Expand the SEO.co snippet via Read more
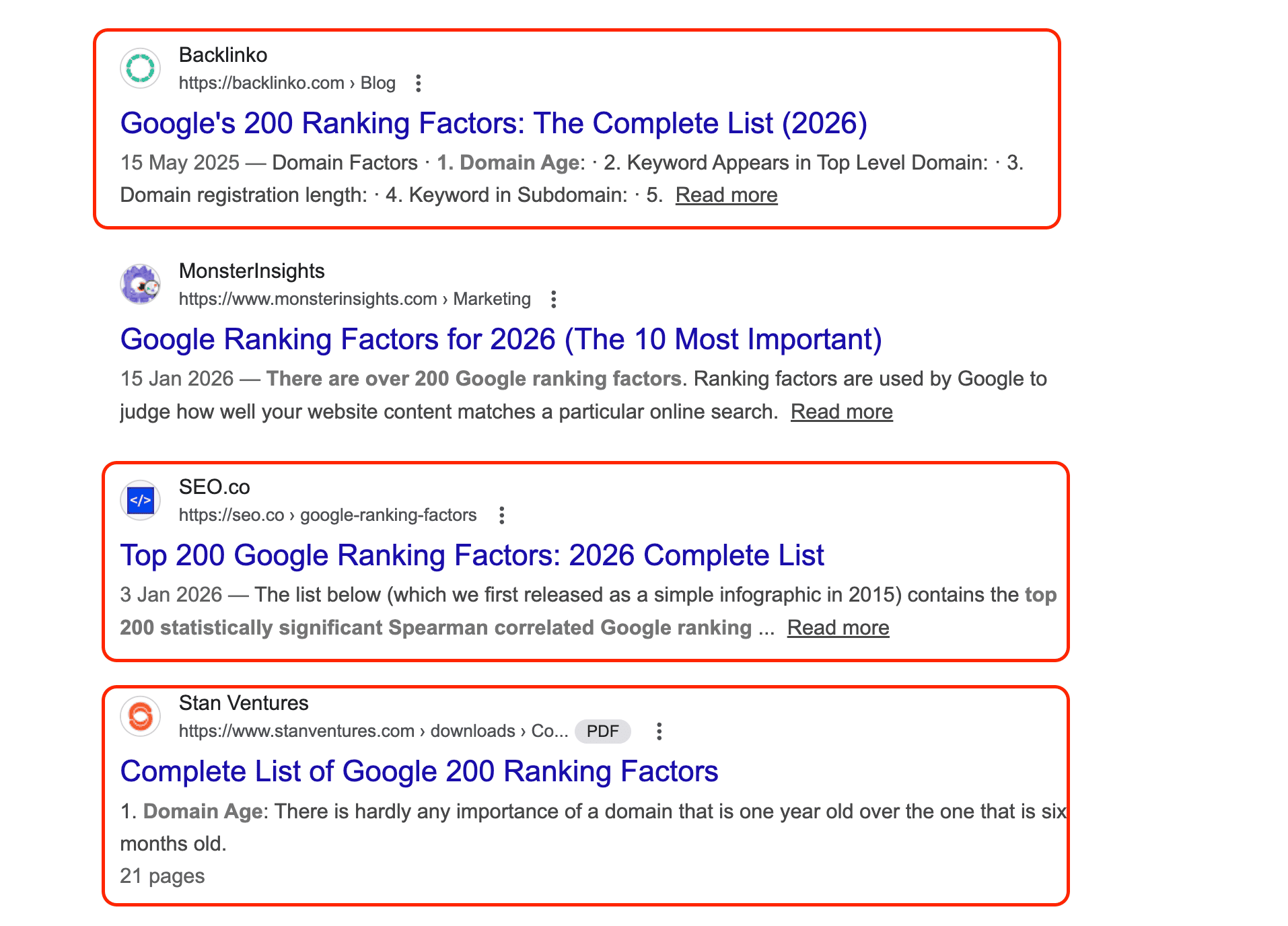1288x926 pixels. (x=837, y=627)
